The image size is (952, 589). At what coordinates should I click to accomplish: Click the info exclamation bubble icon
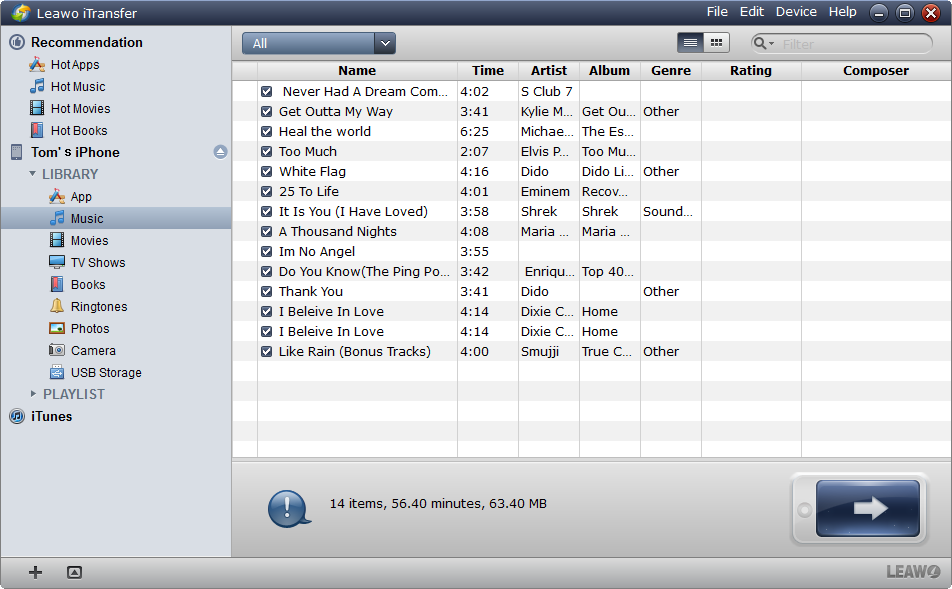(x=289, y=508)
